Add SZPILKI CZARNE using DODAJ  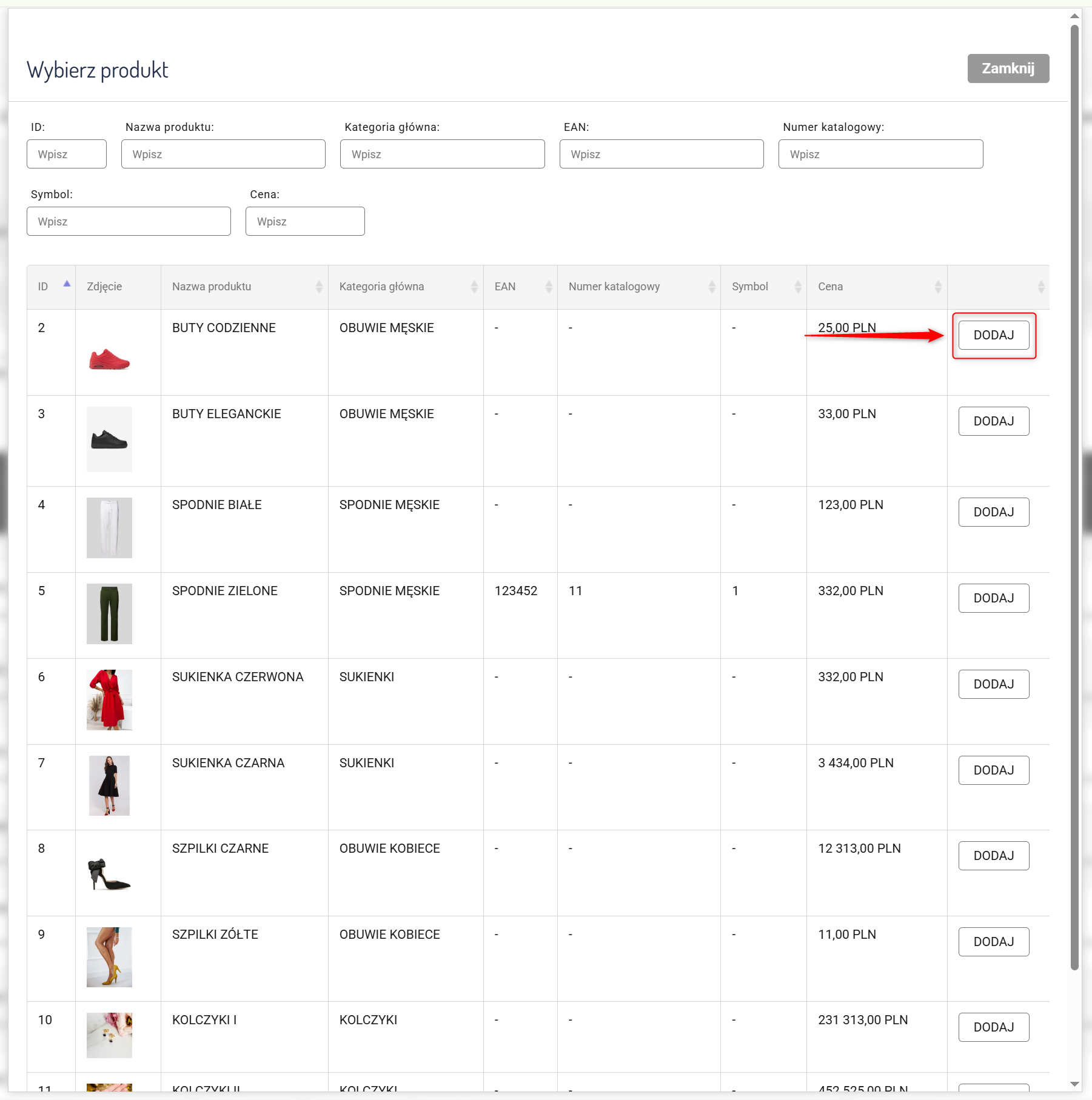pos(993,856)
